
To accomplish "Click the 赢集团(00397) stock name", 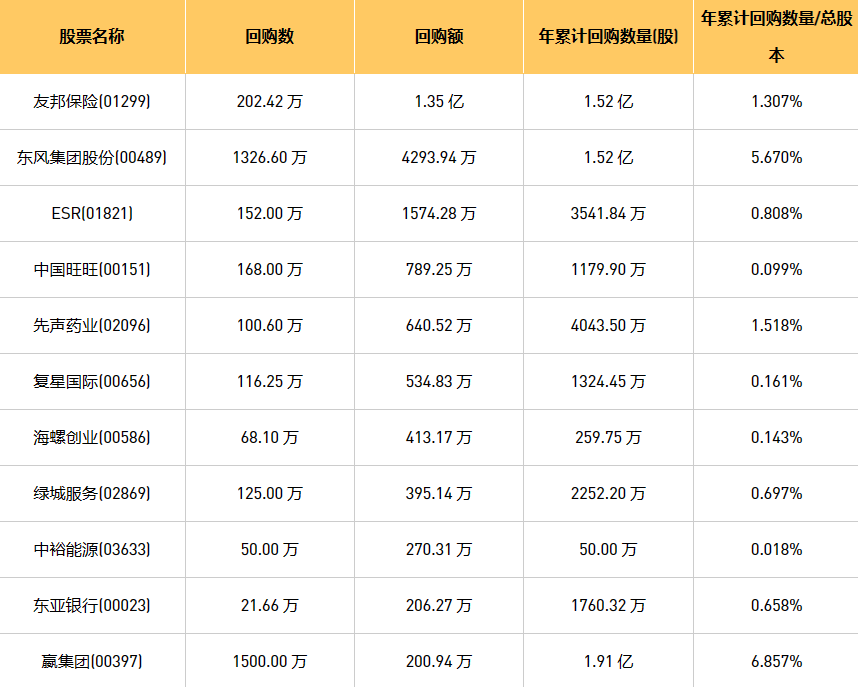I will pyautogui.click(x=92, y=661).
